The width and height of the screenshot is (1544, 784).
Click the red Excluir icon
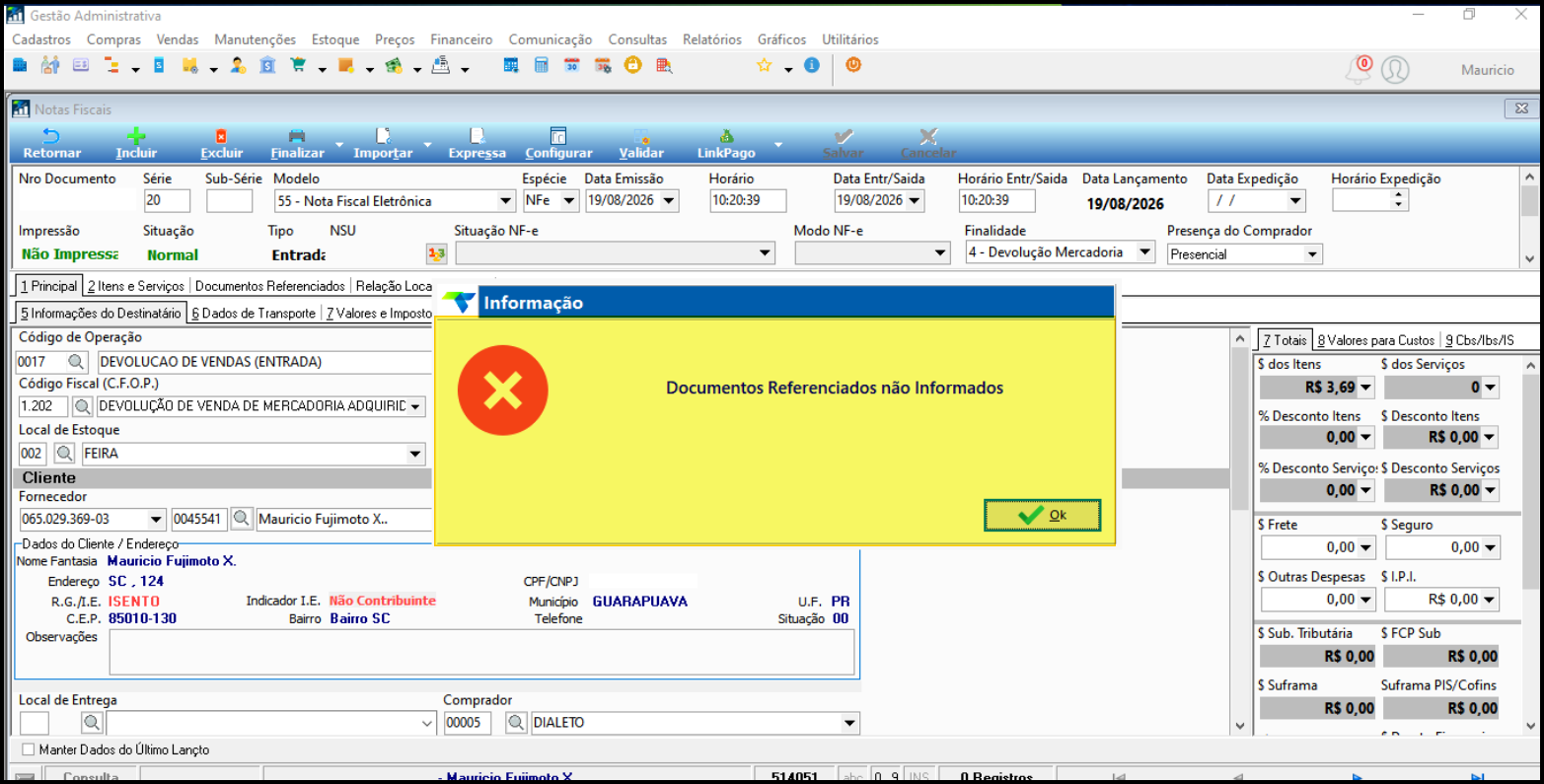coord(221,136)
